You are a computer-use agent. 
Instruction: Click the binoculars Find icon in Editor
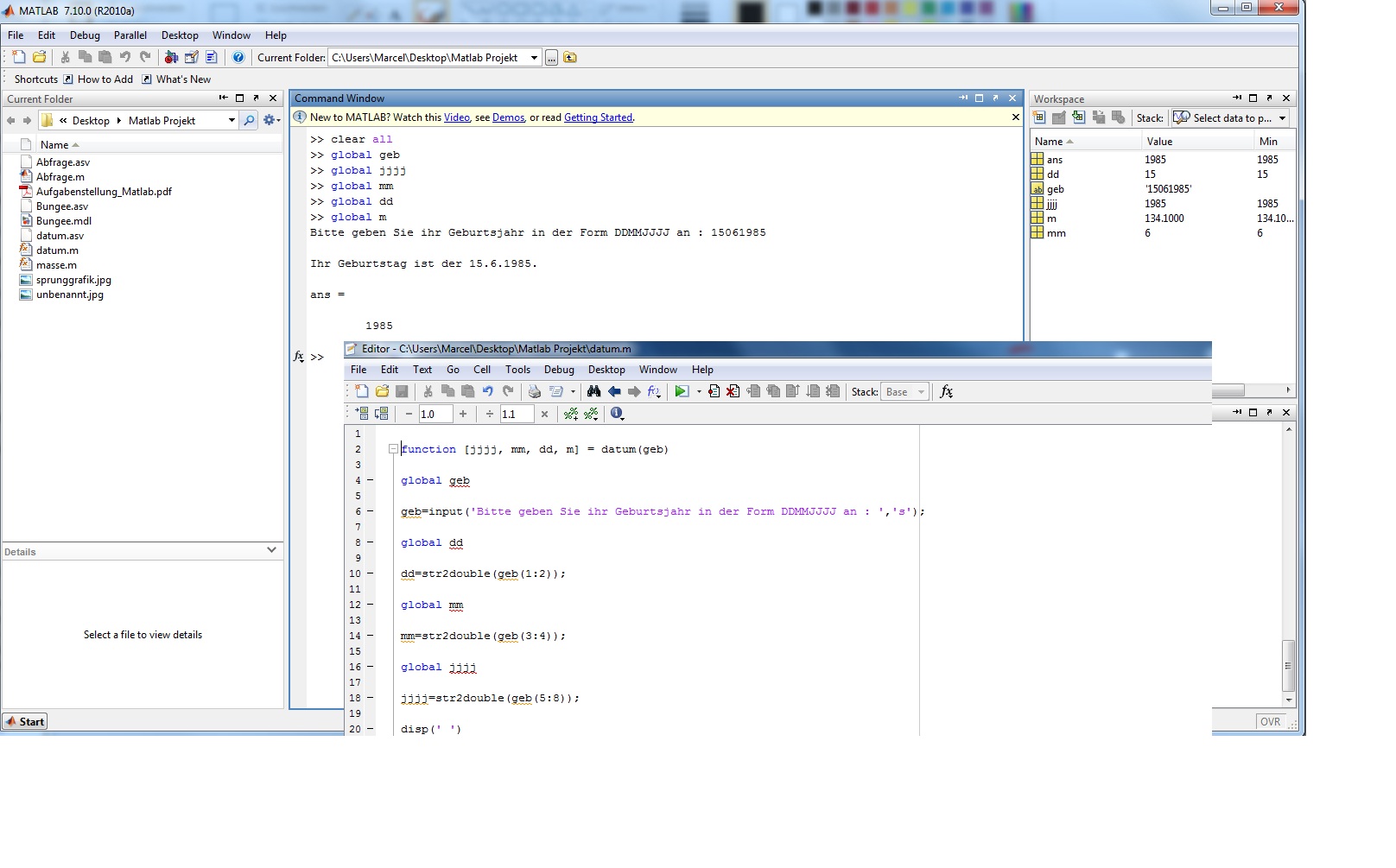click(x=593, y=392)
